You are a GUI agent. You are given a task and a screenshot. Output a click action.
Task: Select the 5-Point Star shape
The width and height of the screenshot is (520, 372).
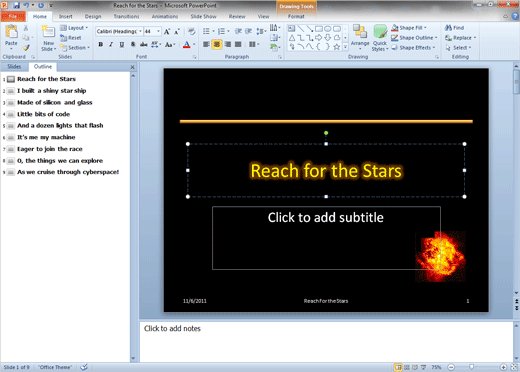pyautogui.click(x=337, y=47)
